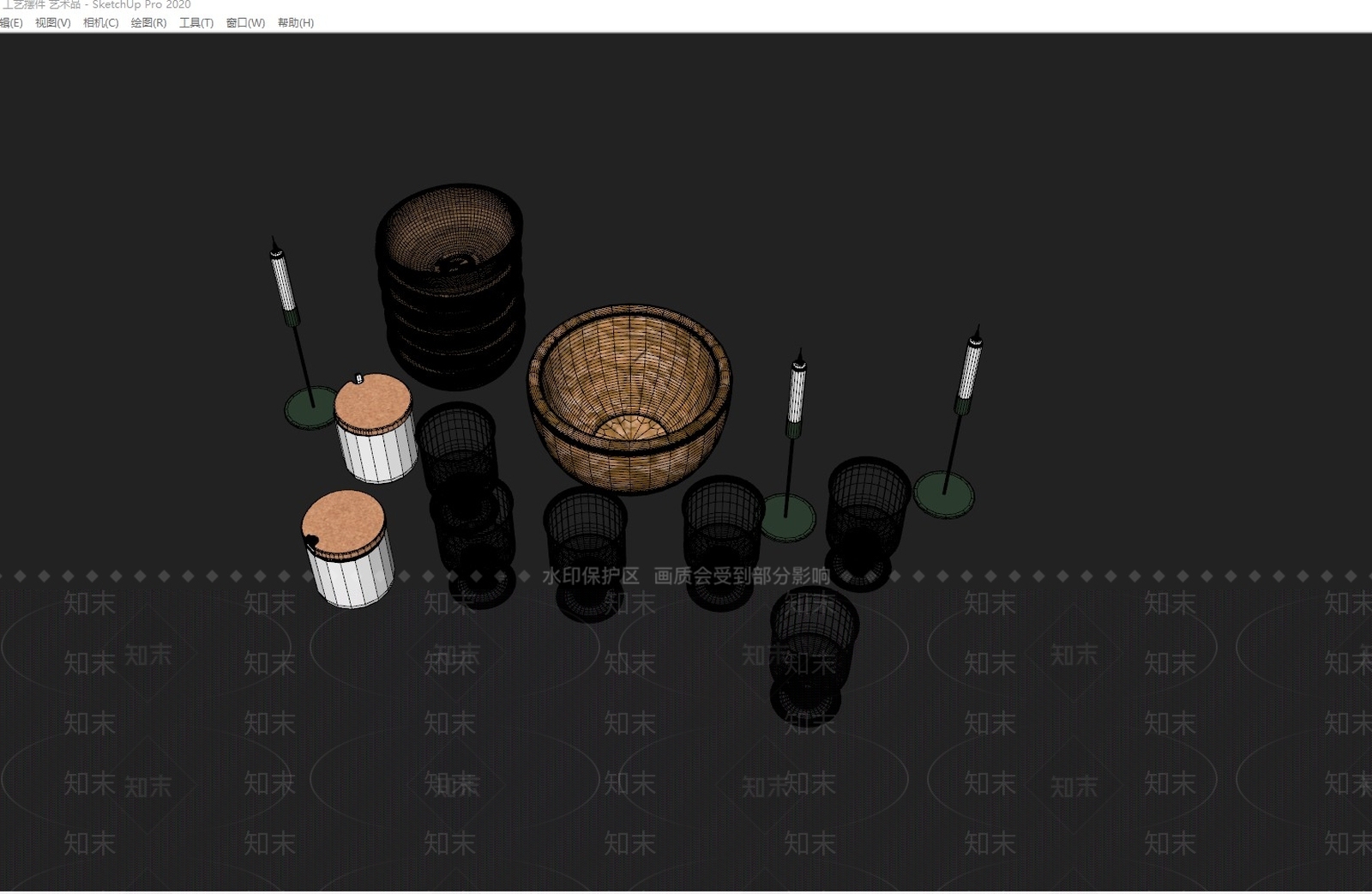Screen dimensions: 1372x894
Task: Open the partially visible 辑(E) edit menu
Action: click(11, 22)
